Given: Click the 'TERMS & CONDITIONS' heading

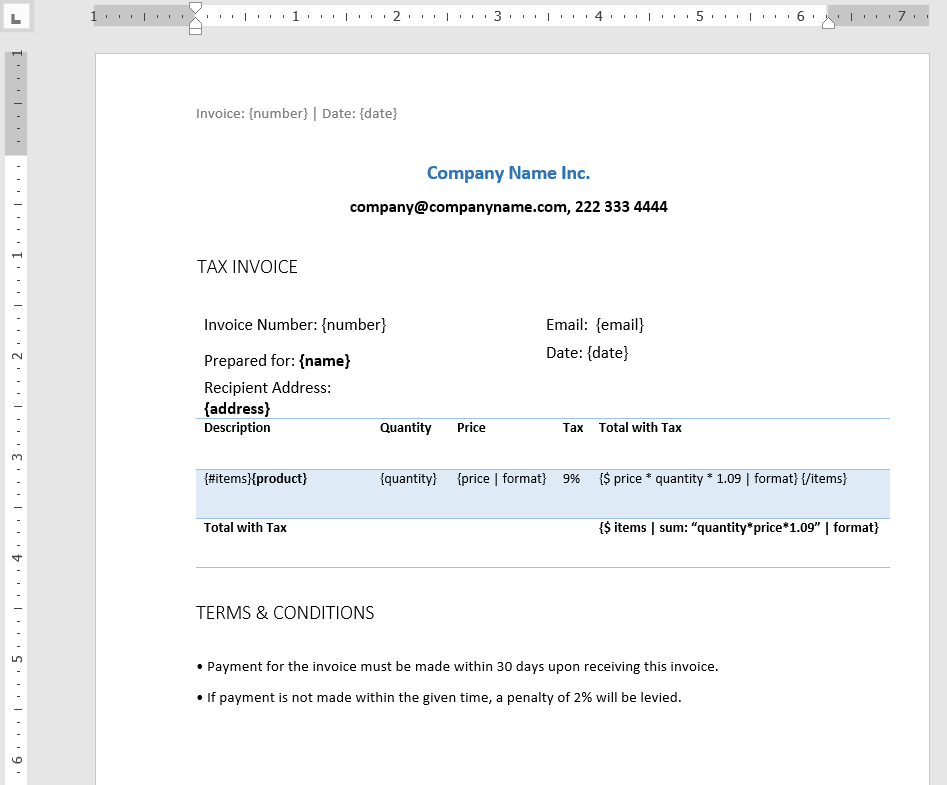Looking at the screenshot, I should coord(285,613).
